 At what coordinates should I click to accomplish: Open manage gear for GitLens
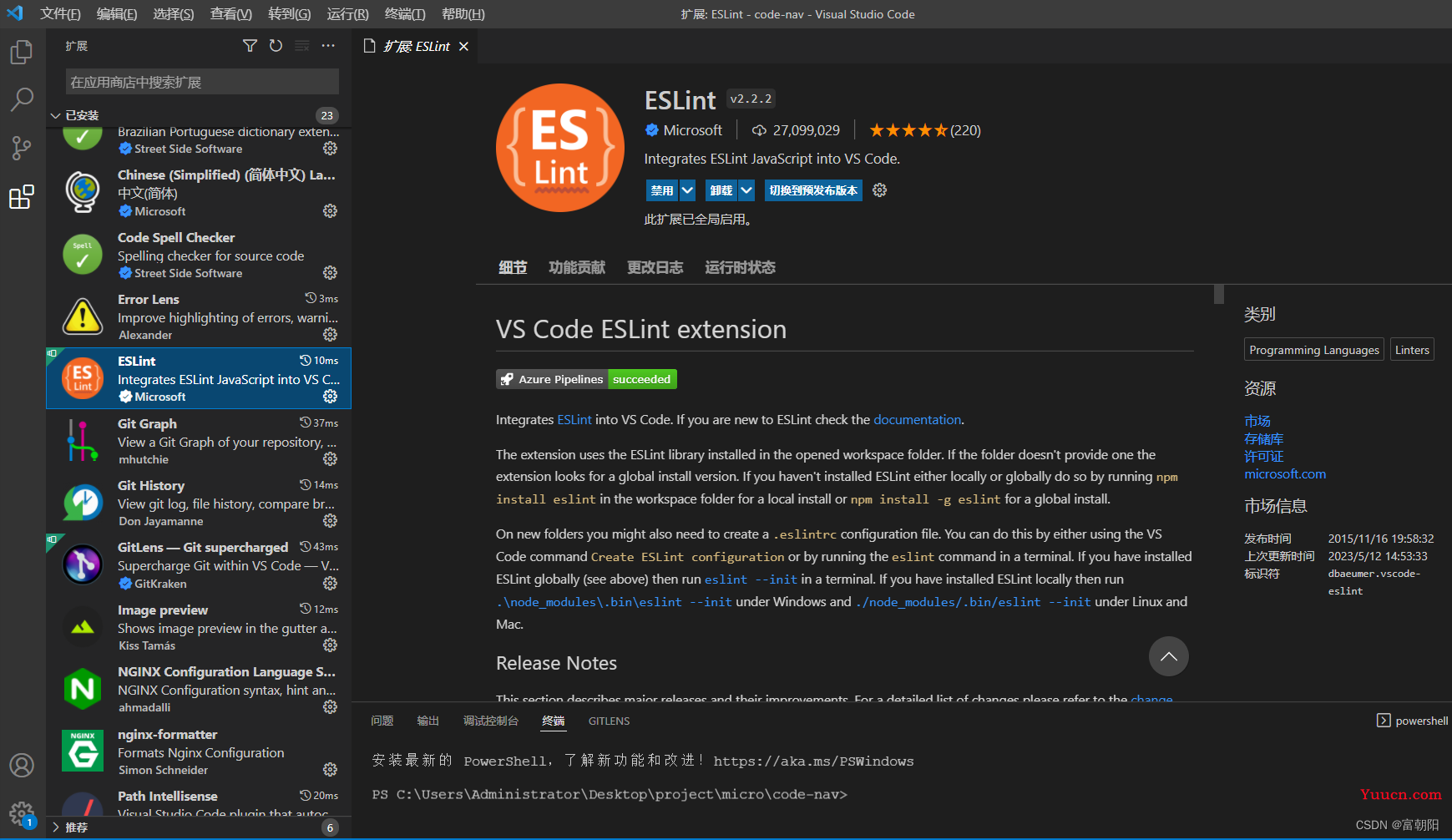[x=331, y=584]
